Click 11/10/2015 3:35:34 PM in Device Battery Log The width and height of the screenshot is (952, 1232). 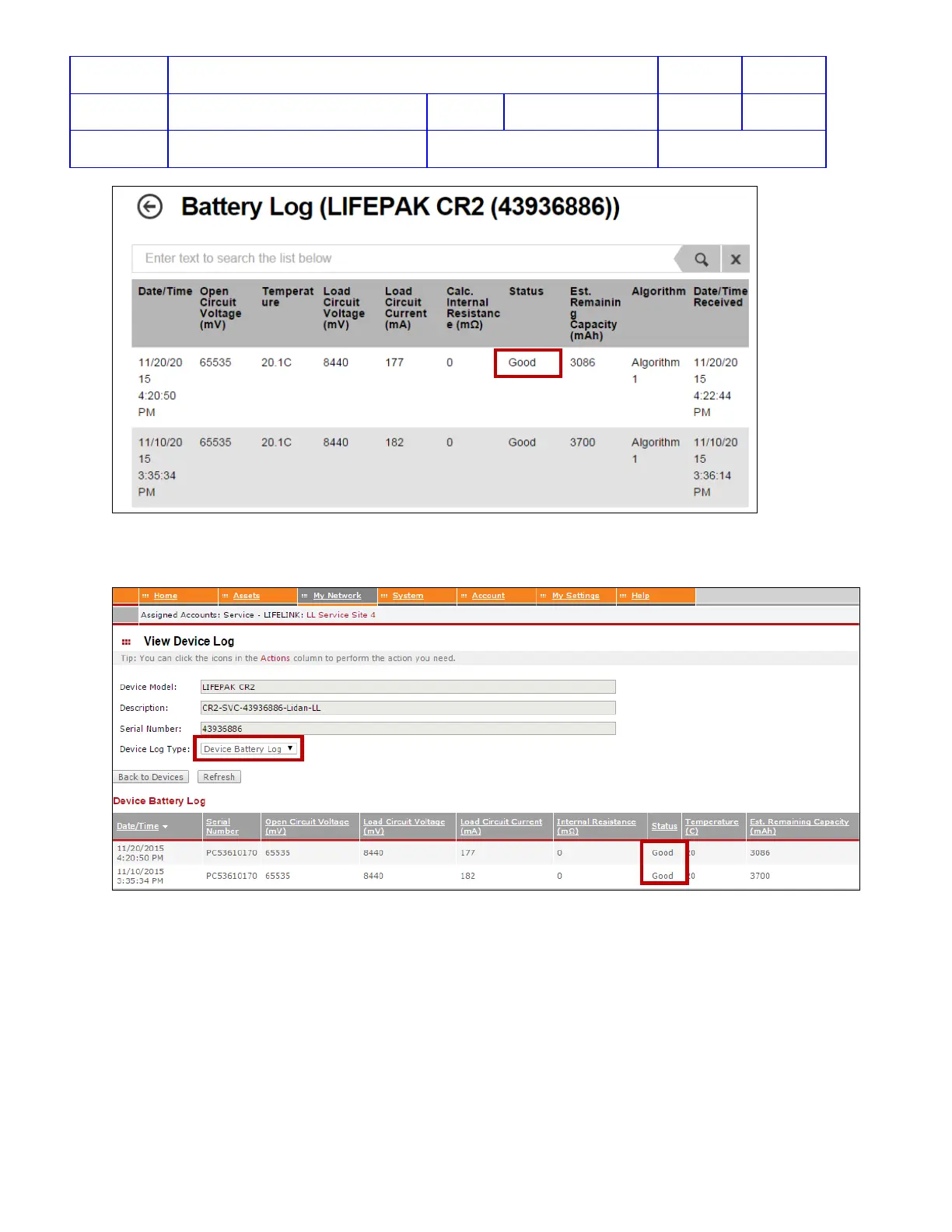[141, 877]
